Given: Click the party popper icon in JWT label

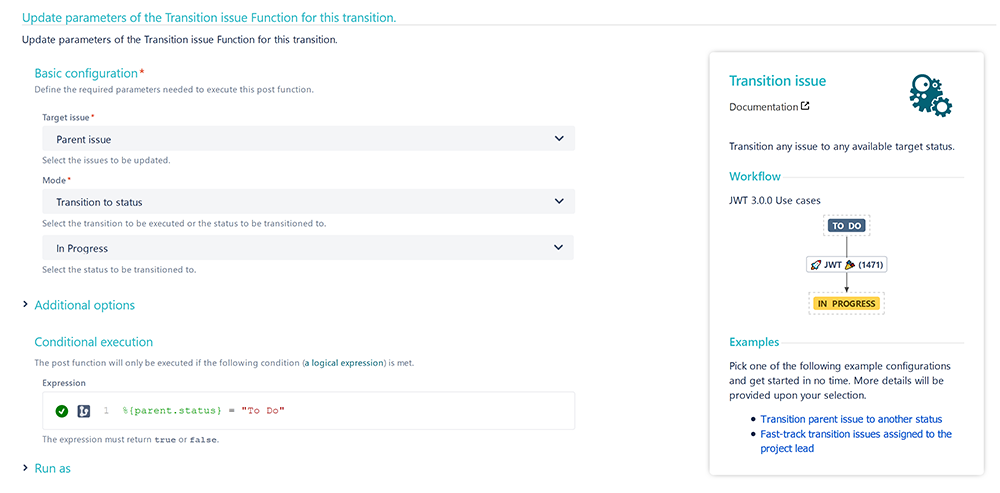Looking at the screenshot, I should coord(849,265).
